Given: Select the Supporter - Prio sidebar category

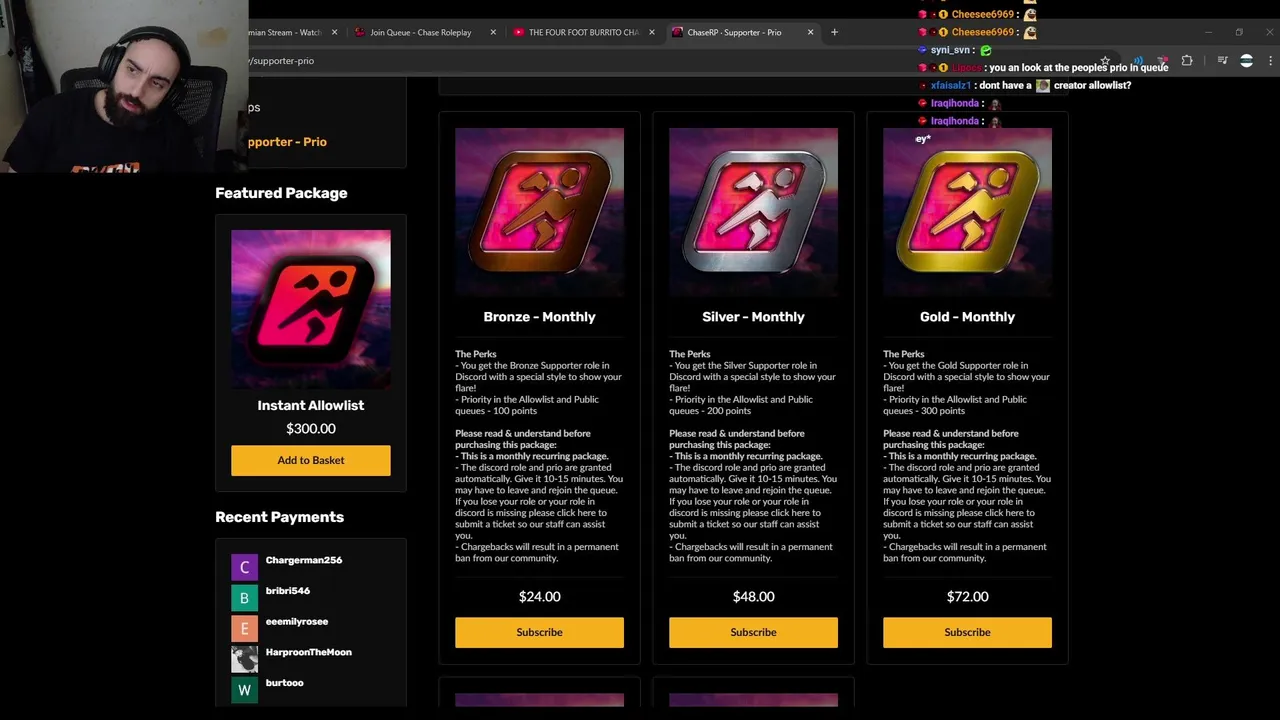Looking at the screenshot, I should [x=287, y=142].
